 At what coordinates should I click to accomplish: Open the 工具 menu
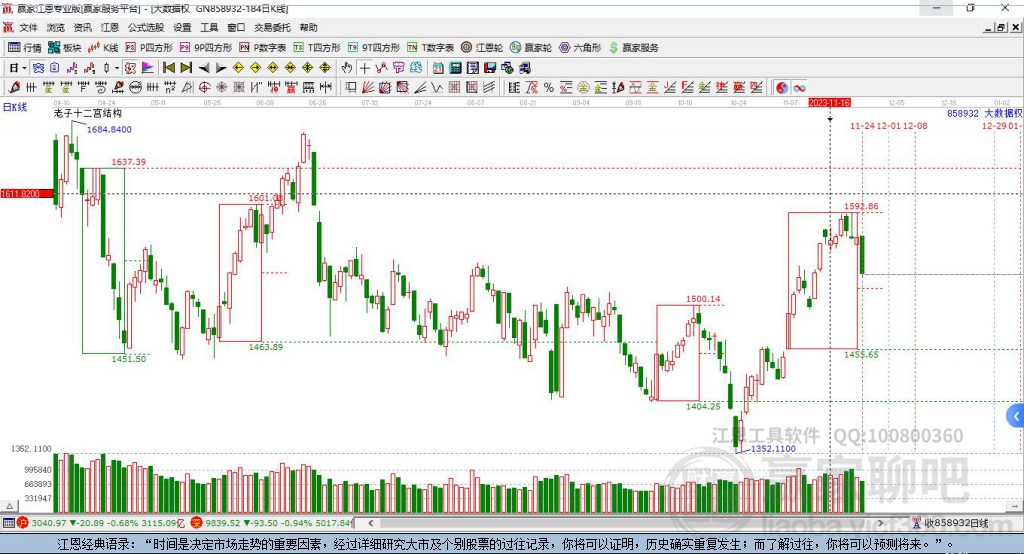[x=209, y=27]
